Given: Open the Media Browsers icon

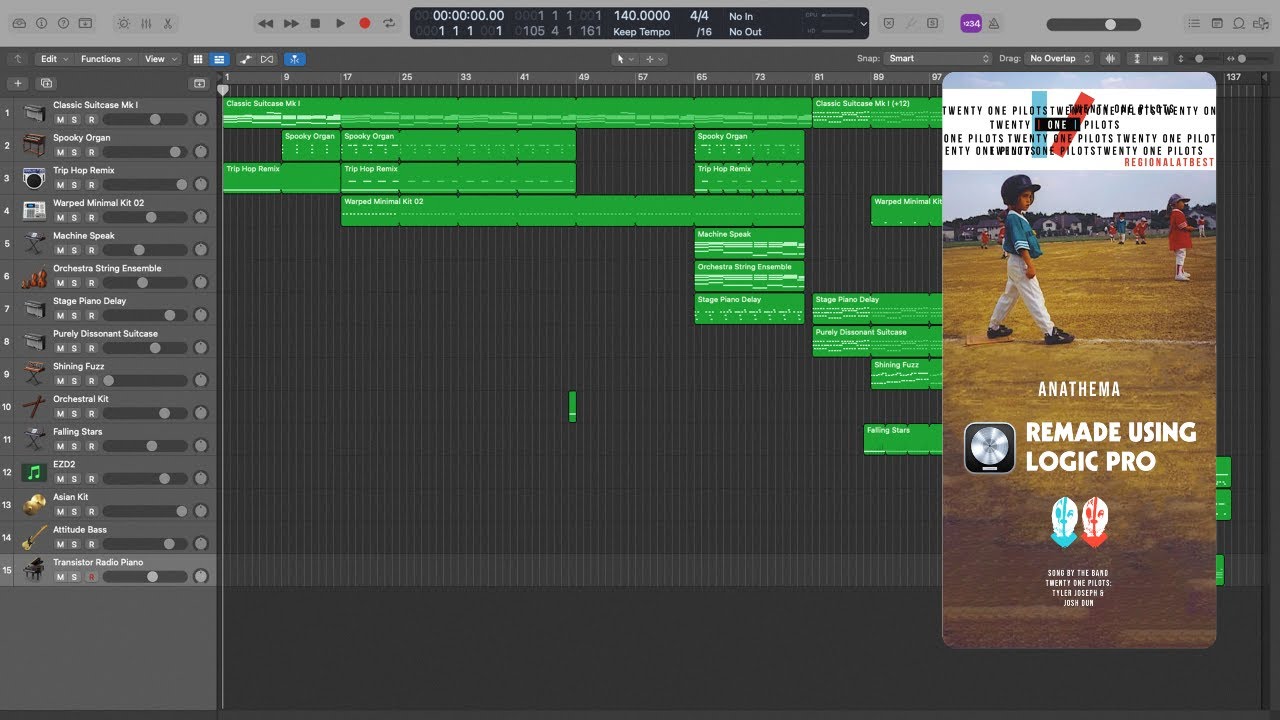Looking at the screenshot, I should coord(1262,23).
